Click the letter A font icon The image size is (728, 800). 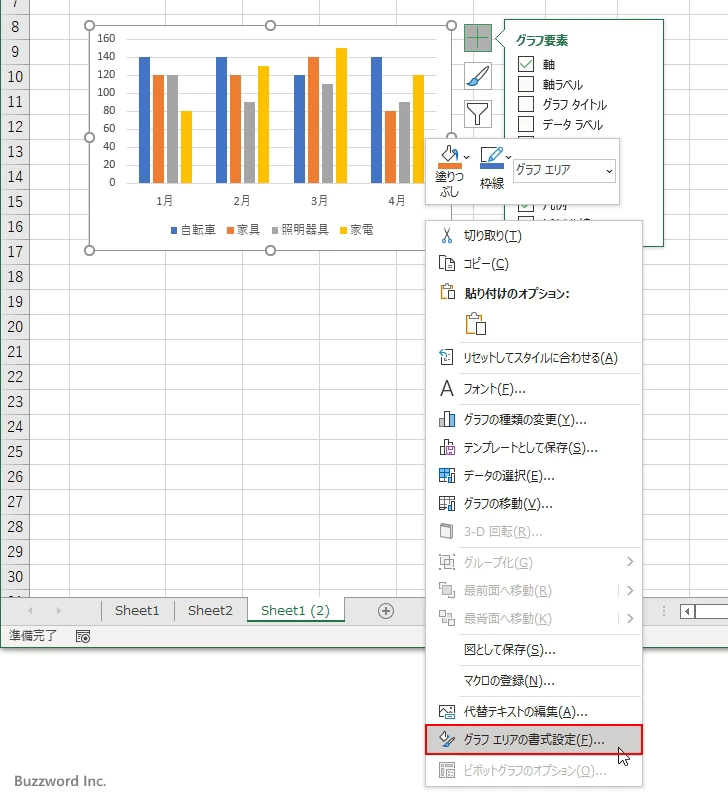[447, 388]
